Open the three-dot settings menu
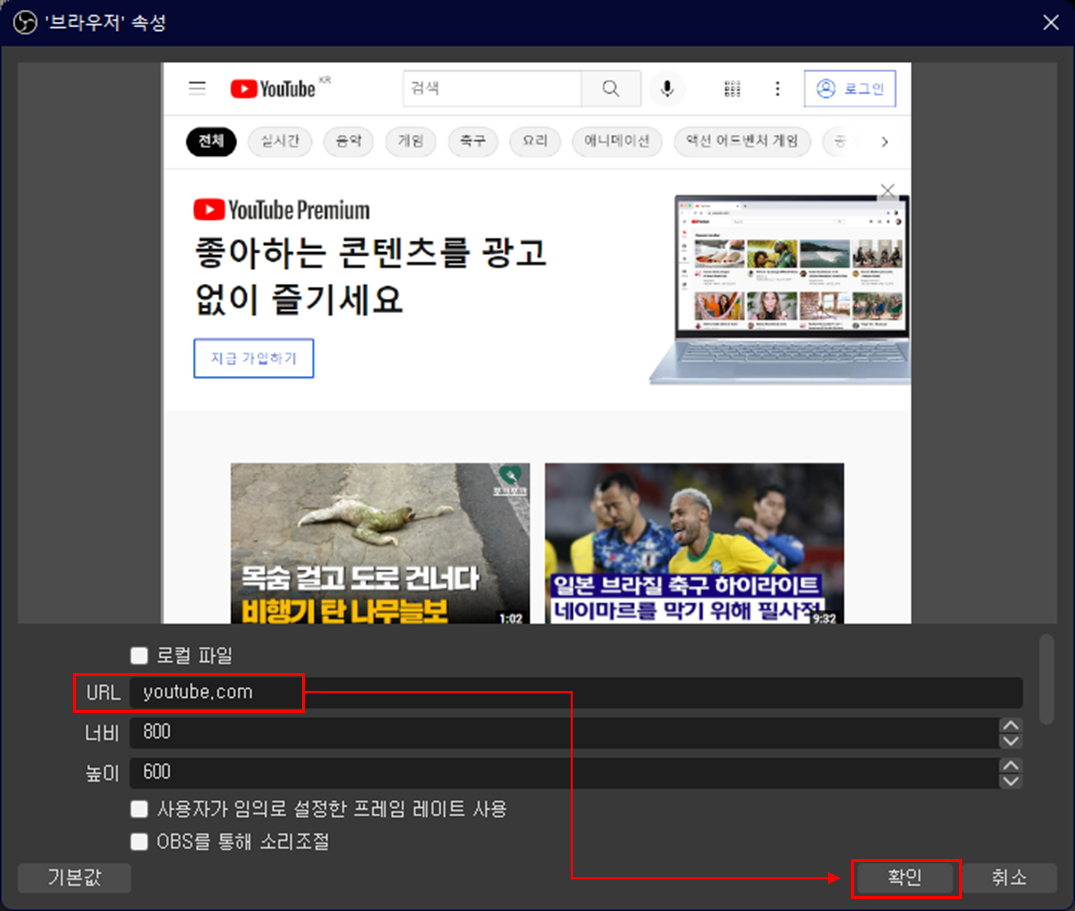The height and width of the screenshot is (911, 1075). point(777,88)
